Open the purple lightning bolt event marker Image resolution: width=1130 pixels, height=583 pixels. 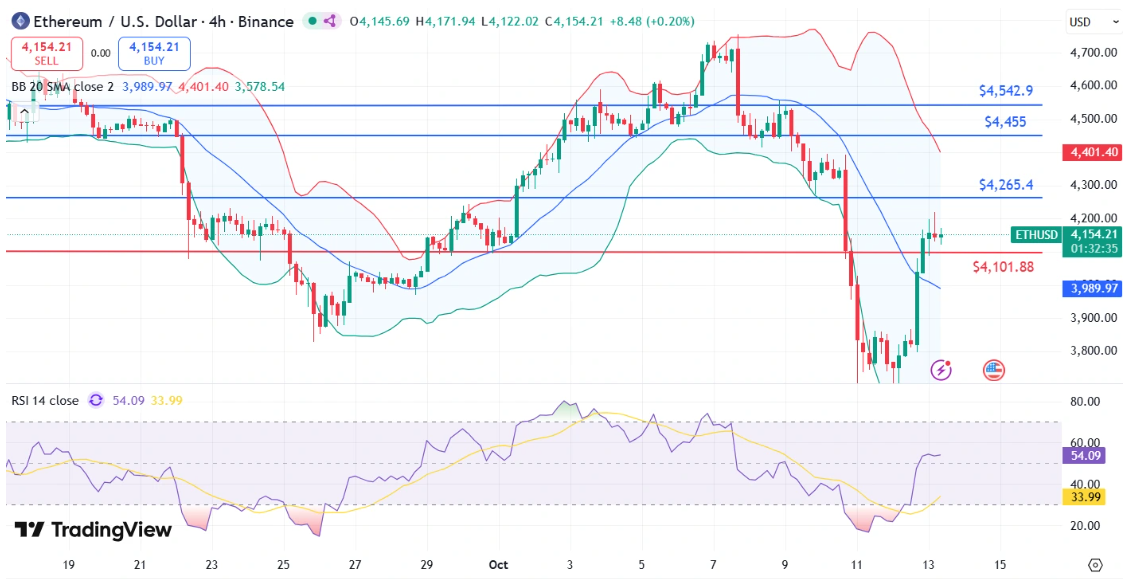[x=941, y=370]
